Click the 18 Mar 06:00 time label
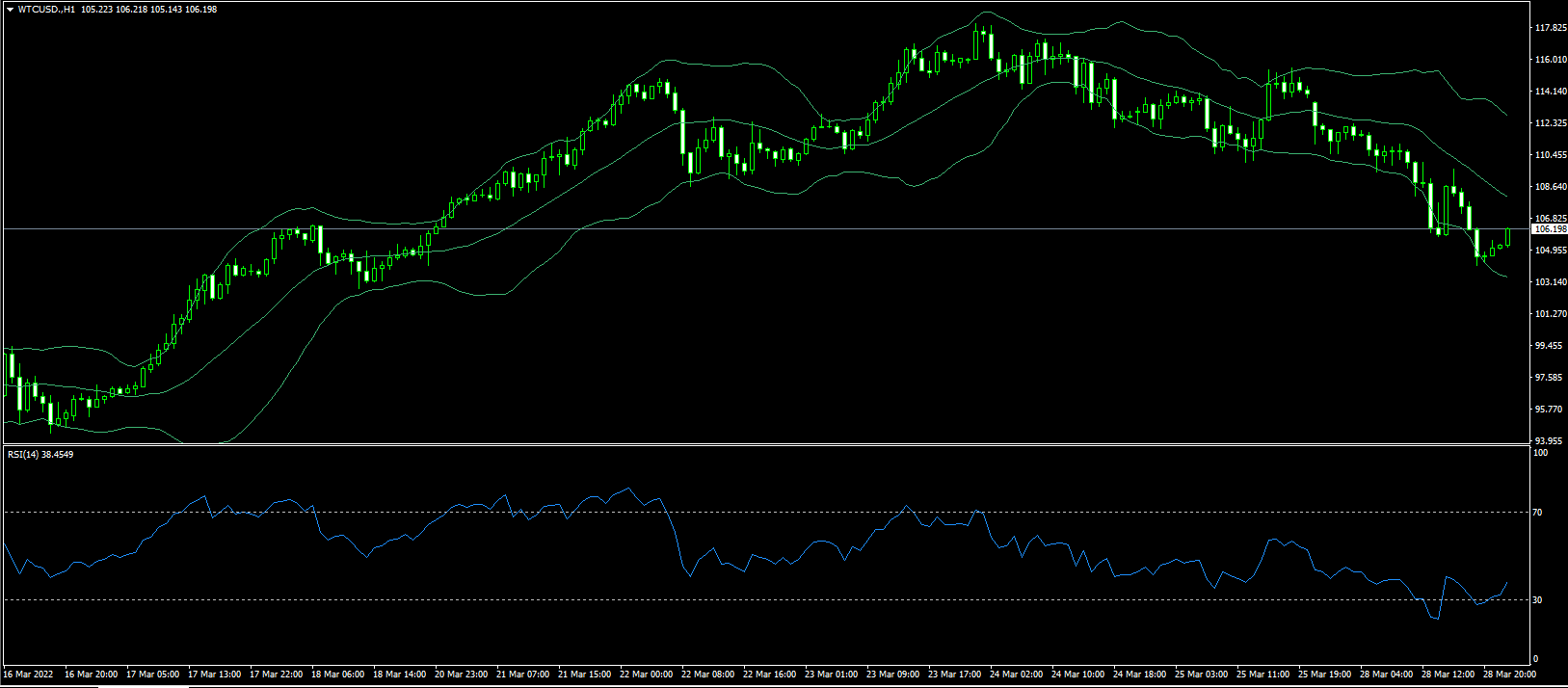Image resolution: width=1568 pixels, height=688 pixels. [x=337, y=675]
